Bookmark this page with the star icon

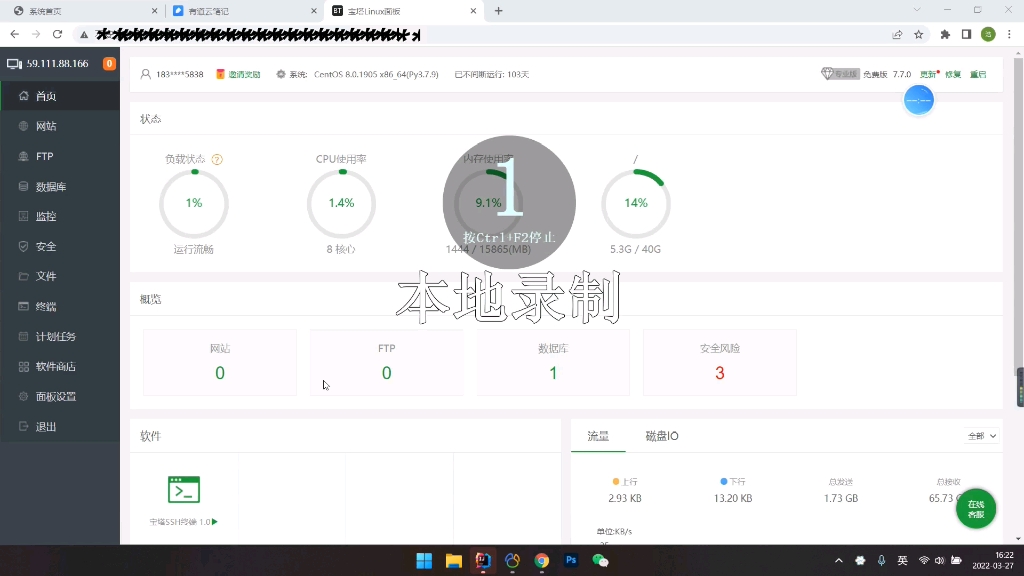[x=918, y=35]
